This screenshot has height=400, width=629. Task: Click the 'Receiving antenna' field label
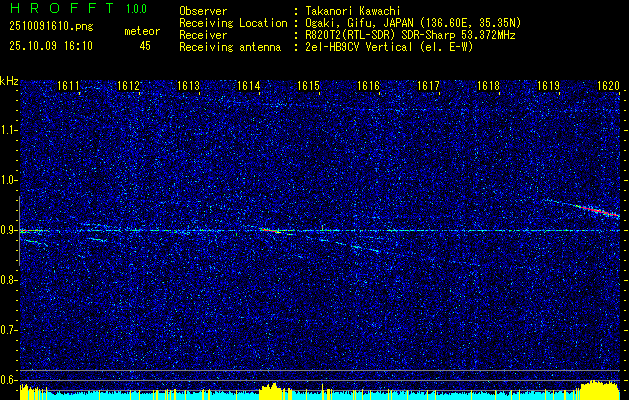pos(230,47)
